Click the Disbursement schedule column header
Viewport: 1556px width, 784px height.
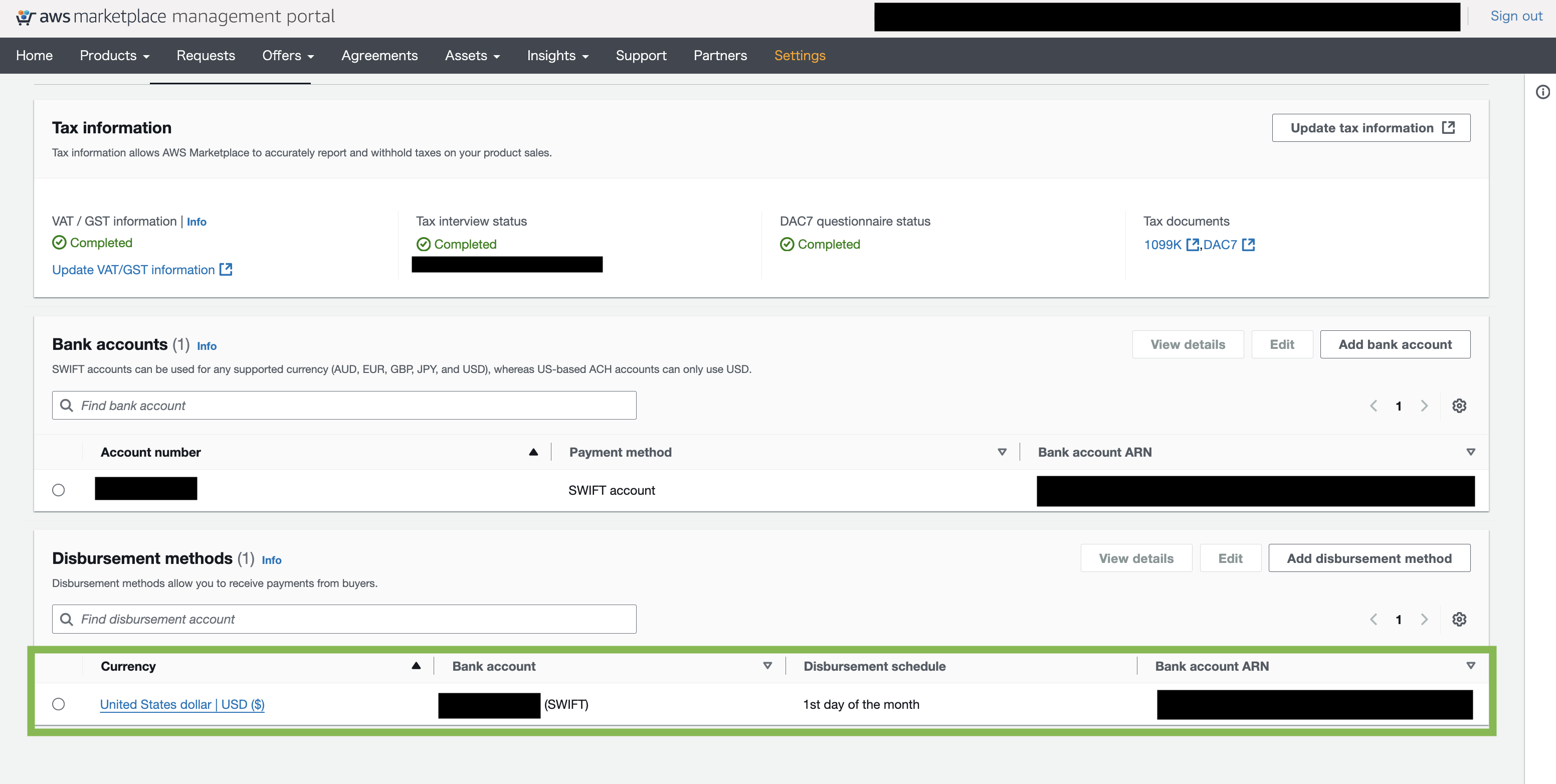tap(875, 666)
